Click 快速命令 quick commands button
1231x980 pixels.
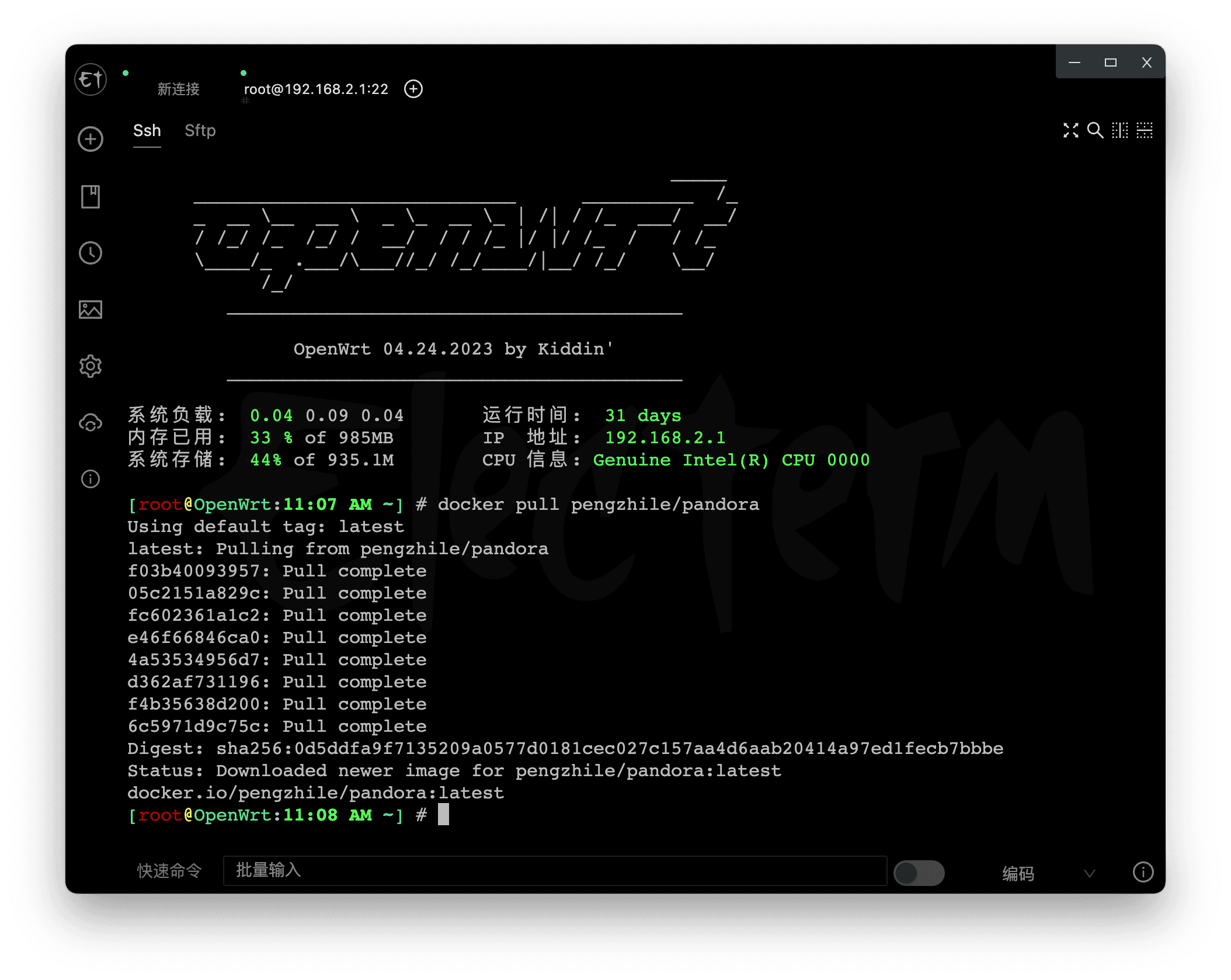click(x=169, y=871)
